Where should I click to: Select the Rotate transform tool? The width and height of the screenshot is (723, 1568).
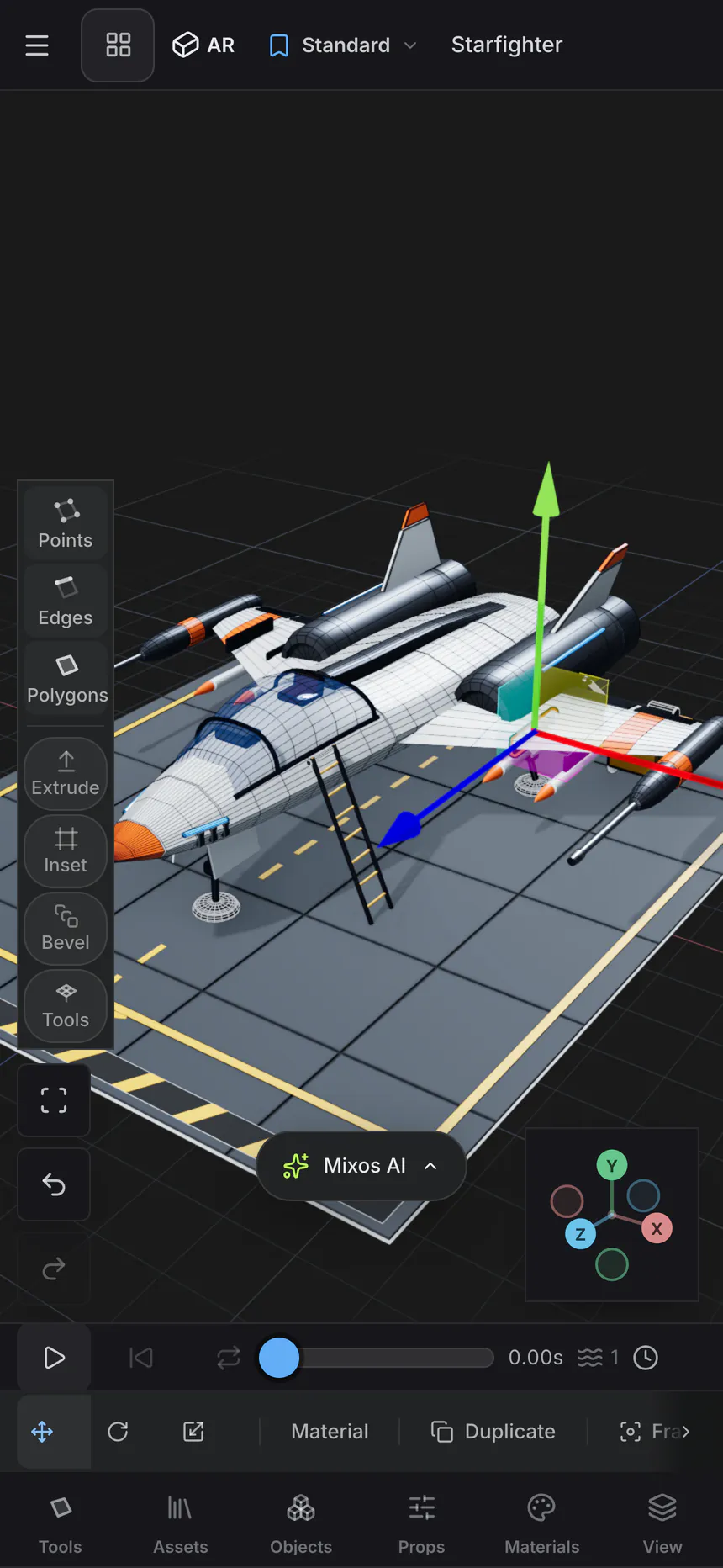[x=118, y=1432]
